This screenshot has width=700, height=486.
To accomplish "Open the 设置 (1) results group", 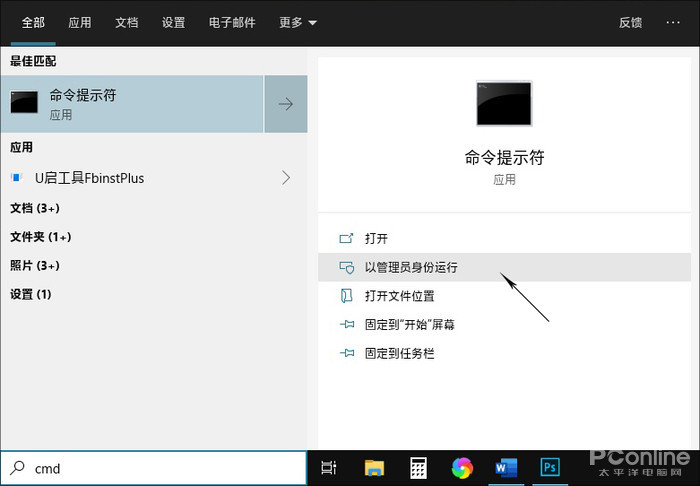I will pos(31,294).
